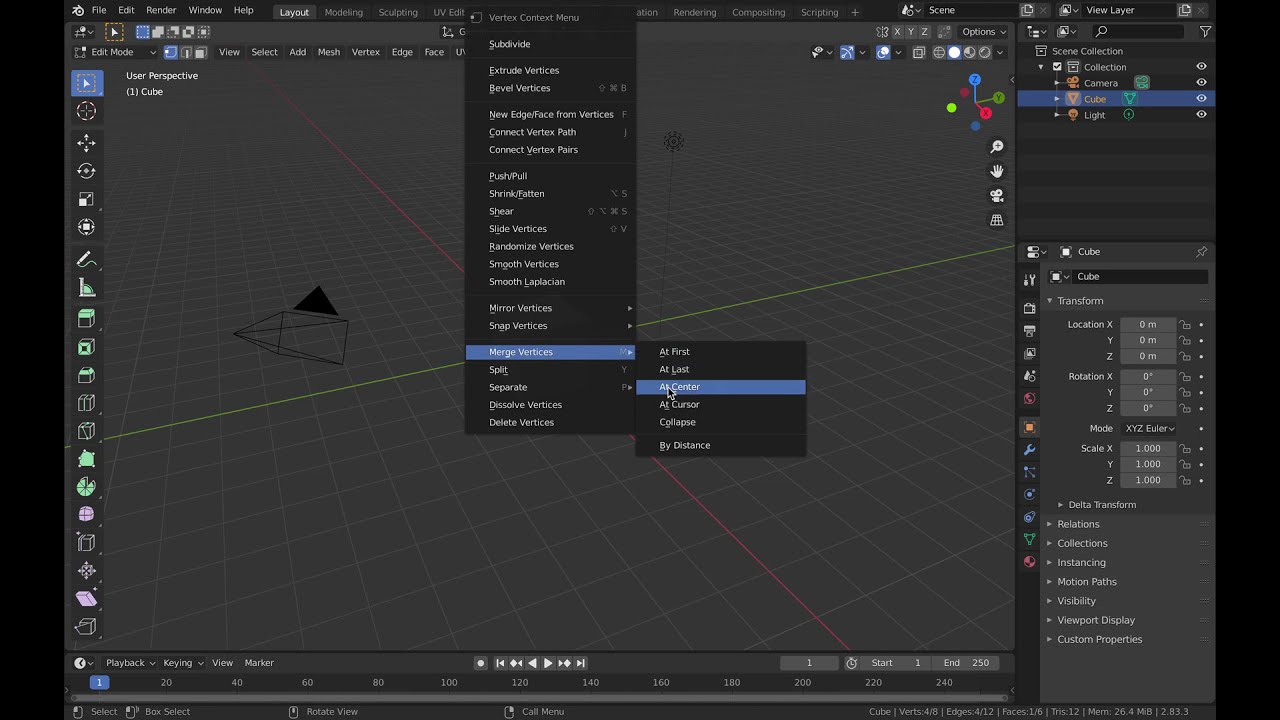Select the Shrink/Fatten tool
Viewport: 1280px width, 720px height.
pos(86,571)
